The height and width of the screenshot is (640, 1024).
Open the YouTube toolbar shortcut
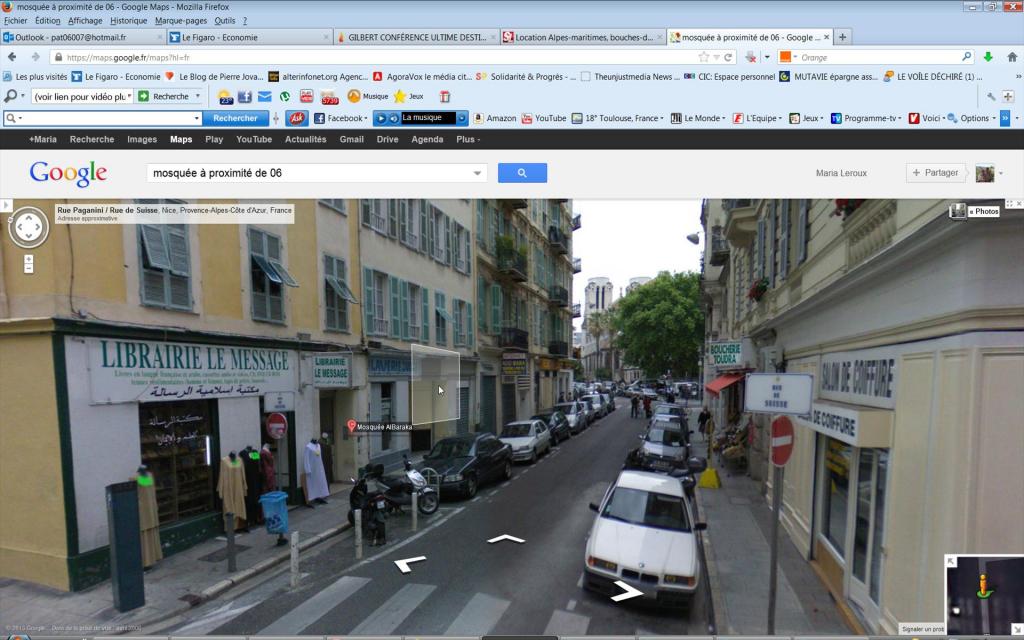[544, 118]
